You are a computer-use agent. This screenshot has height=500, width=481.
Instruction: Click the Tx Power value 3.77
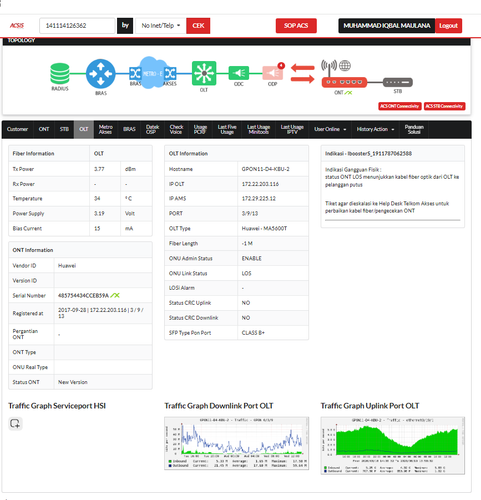99,169
